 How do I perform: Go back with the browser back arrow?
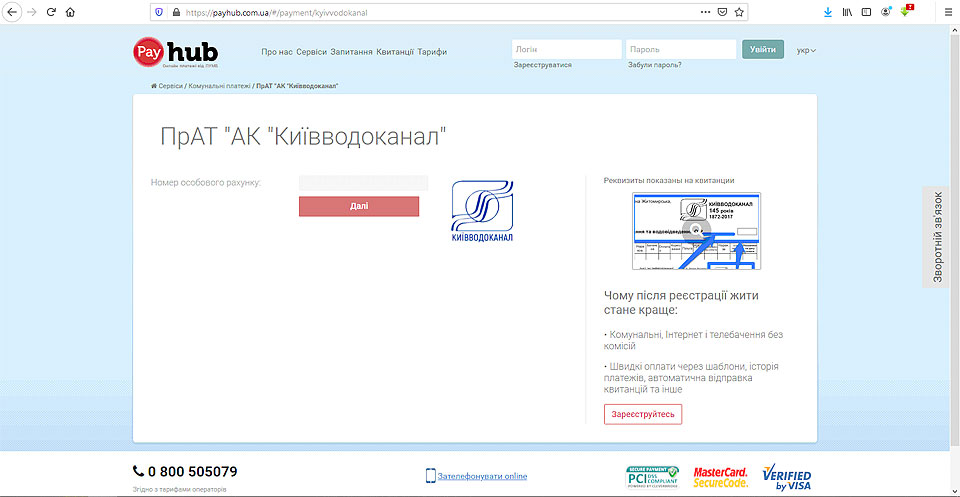(12, 12)
